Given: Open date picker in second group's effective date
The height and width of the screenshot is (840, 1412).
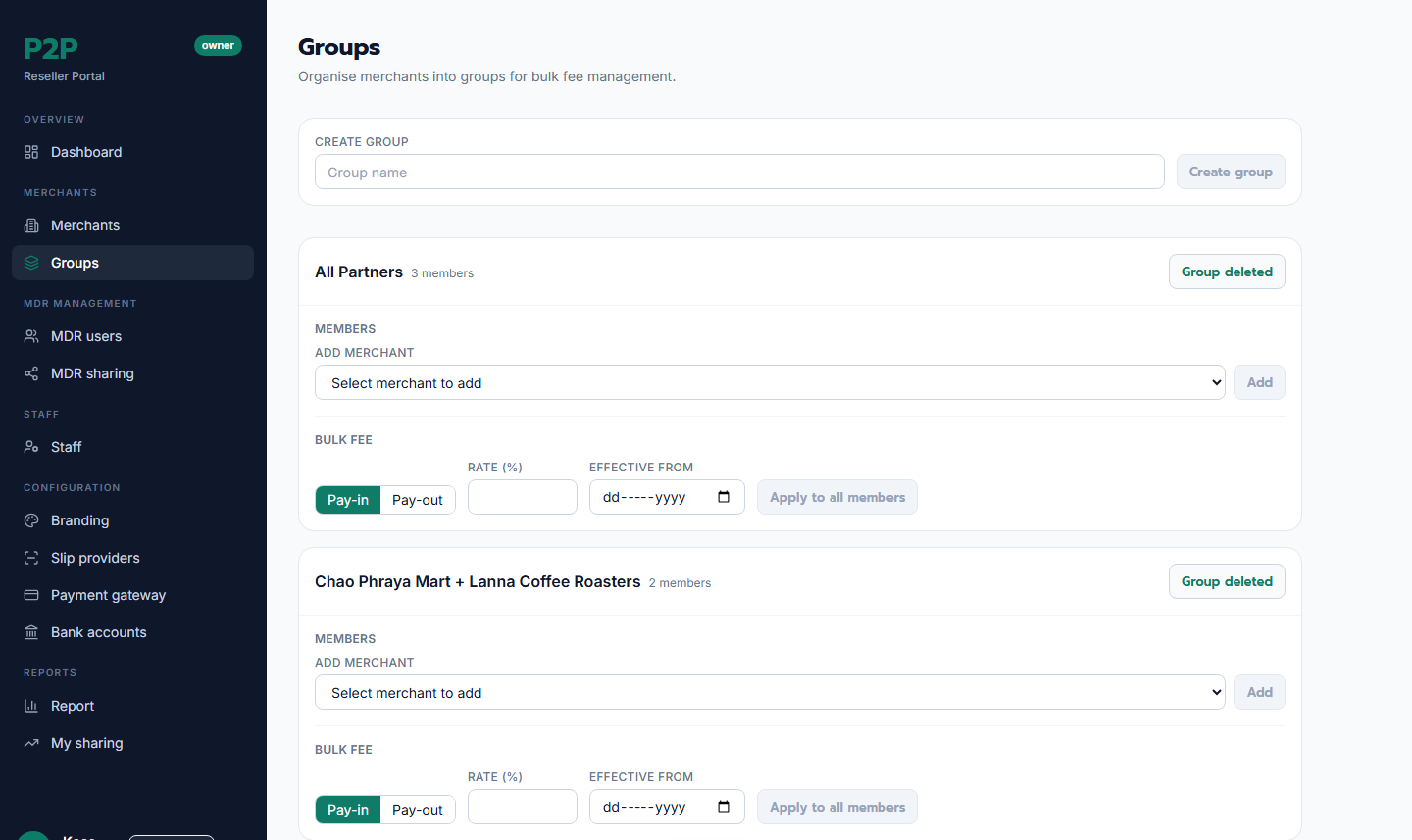Looking at the screenshot, I should pyautogui.click(x=724, y=807).
